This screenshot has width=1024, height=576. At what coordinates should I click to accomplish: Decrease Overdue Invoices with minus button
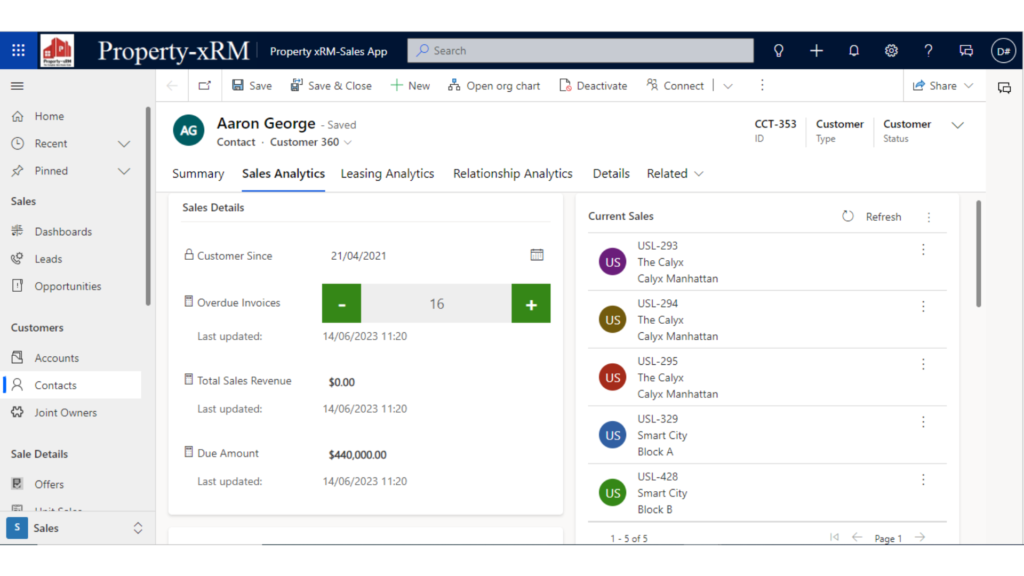(342, 304)
